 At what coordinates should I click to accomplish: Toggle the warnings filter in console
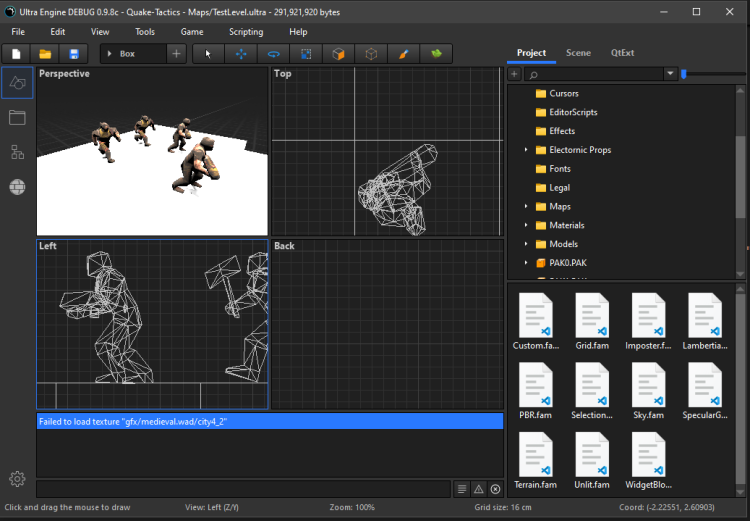click(x=478, y=489)
